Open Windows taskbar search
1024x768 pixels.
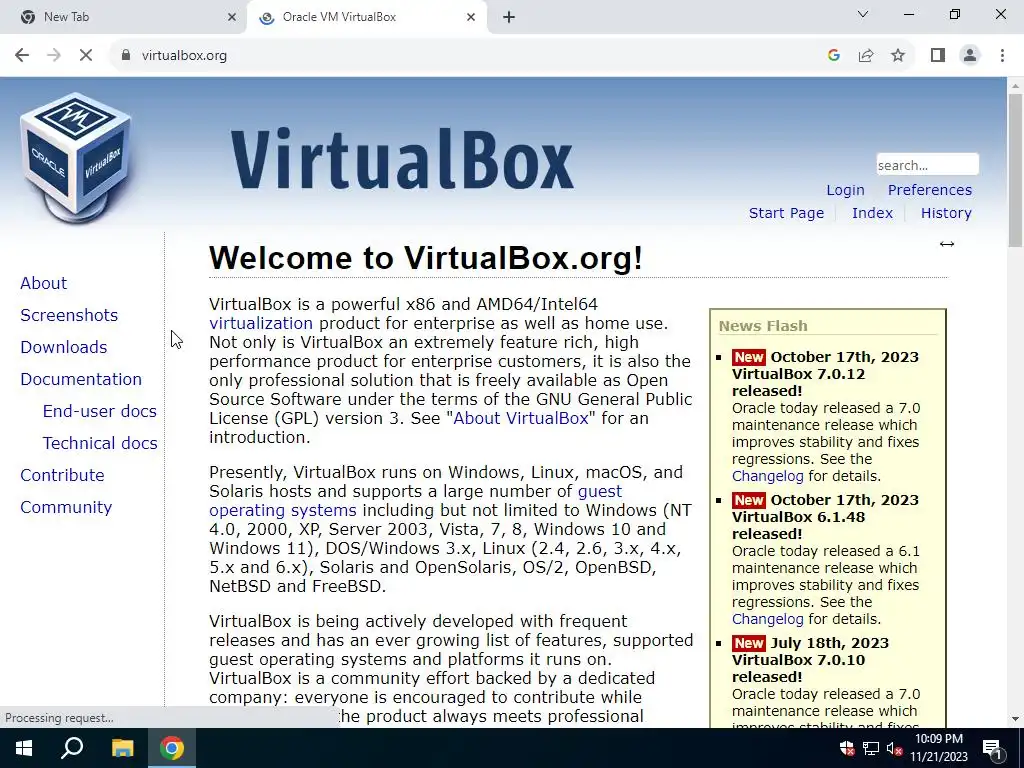[x=72, y=748]
